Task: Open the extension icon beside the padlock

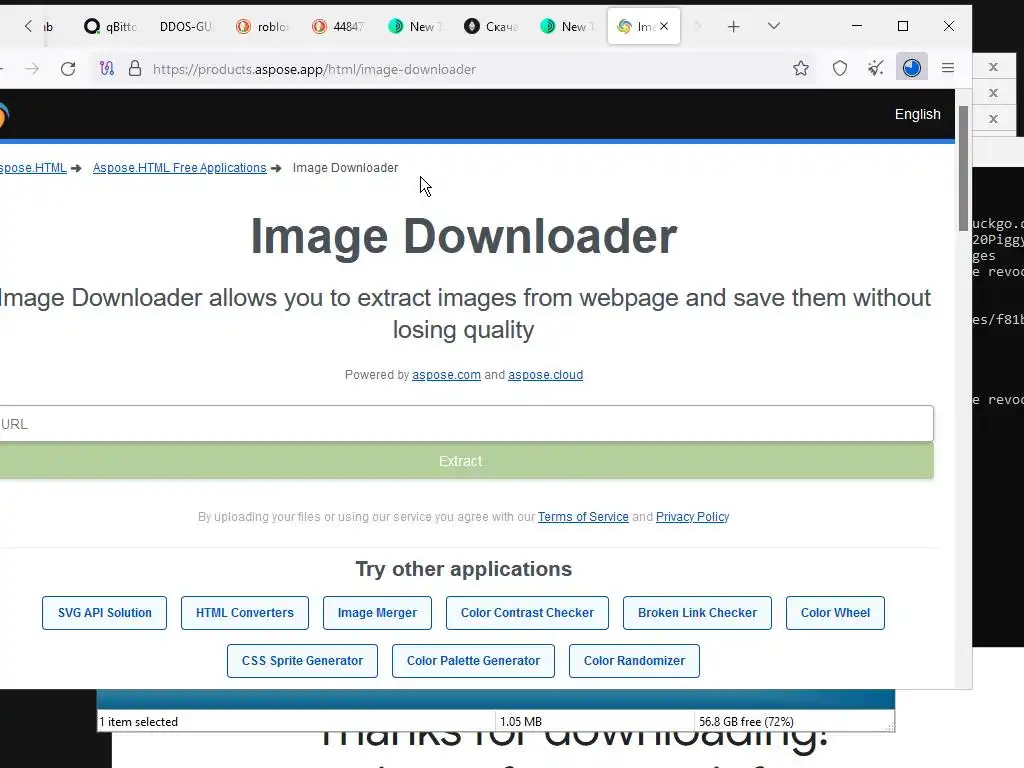Action: point(106,69)
